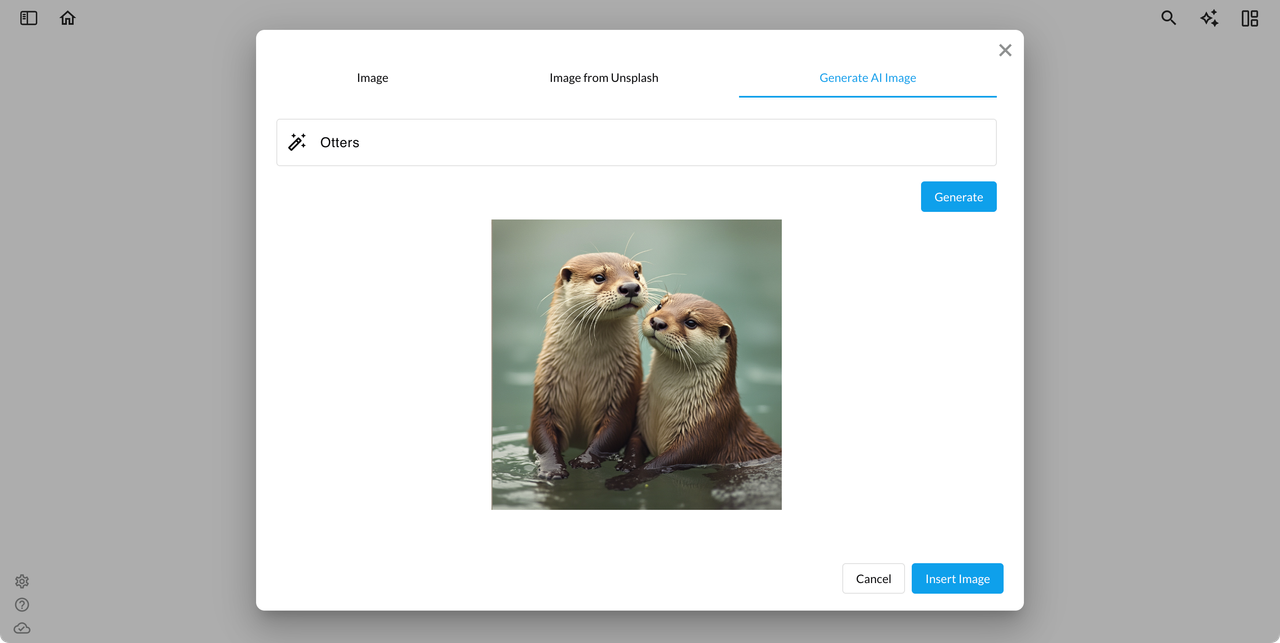Open the layout panels icon
Viewport: 1280px width, 643px height.
[1250, 18]
